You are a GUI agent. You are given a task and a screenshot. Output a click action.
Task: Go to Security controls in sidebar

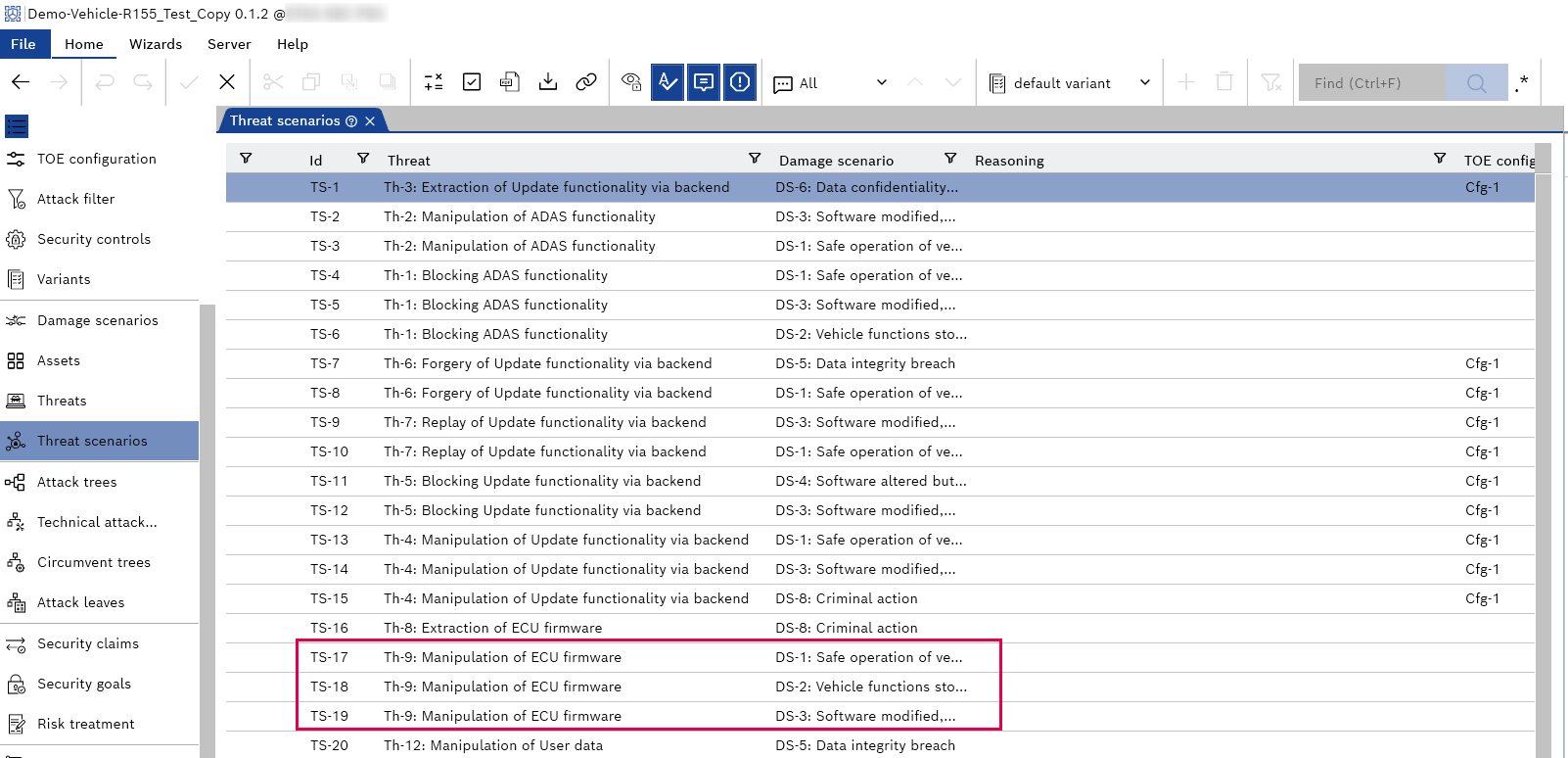pyautogui.click(x=93, y=239)
